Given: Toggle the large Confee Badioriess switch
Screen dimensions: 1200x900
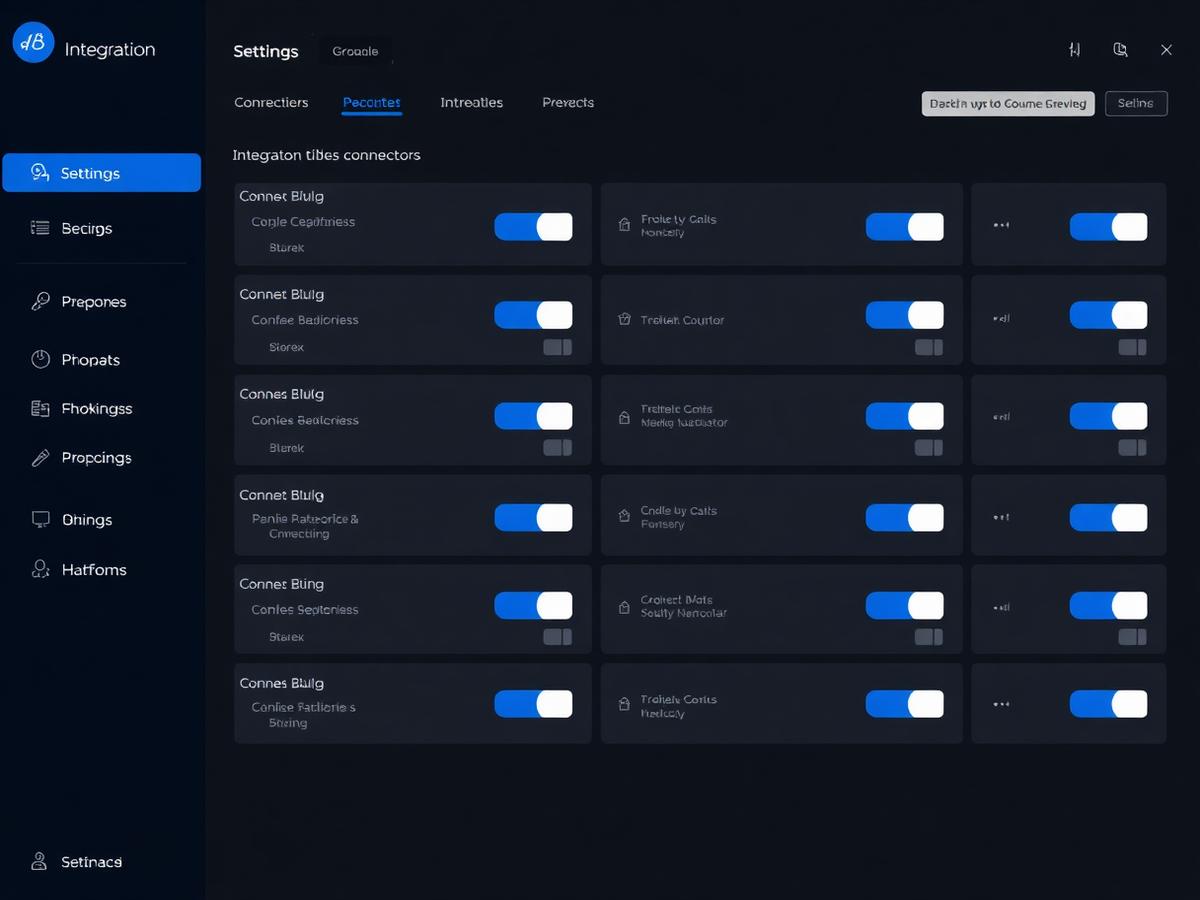Looking at the screenshot, I should pos(533,315).
